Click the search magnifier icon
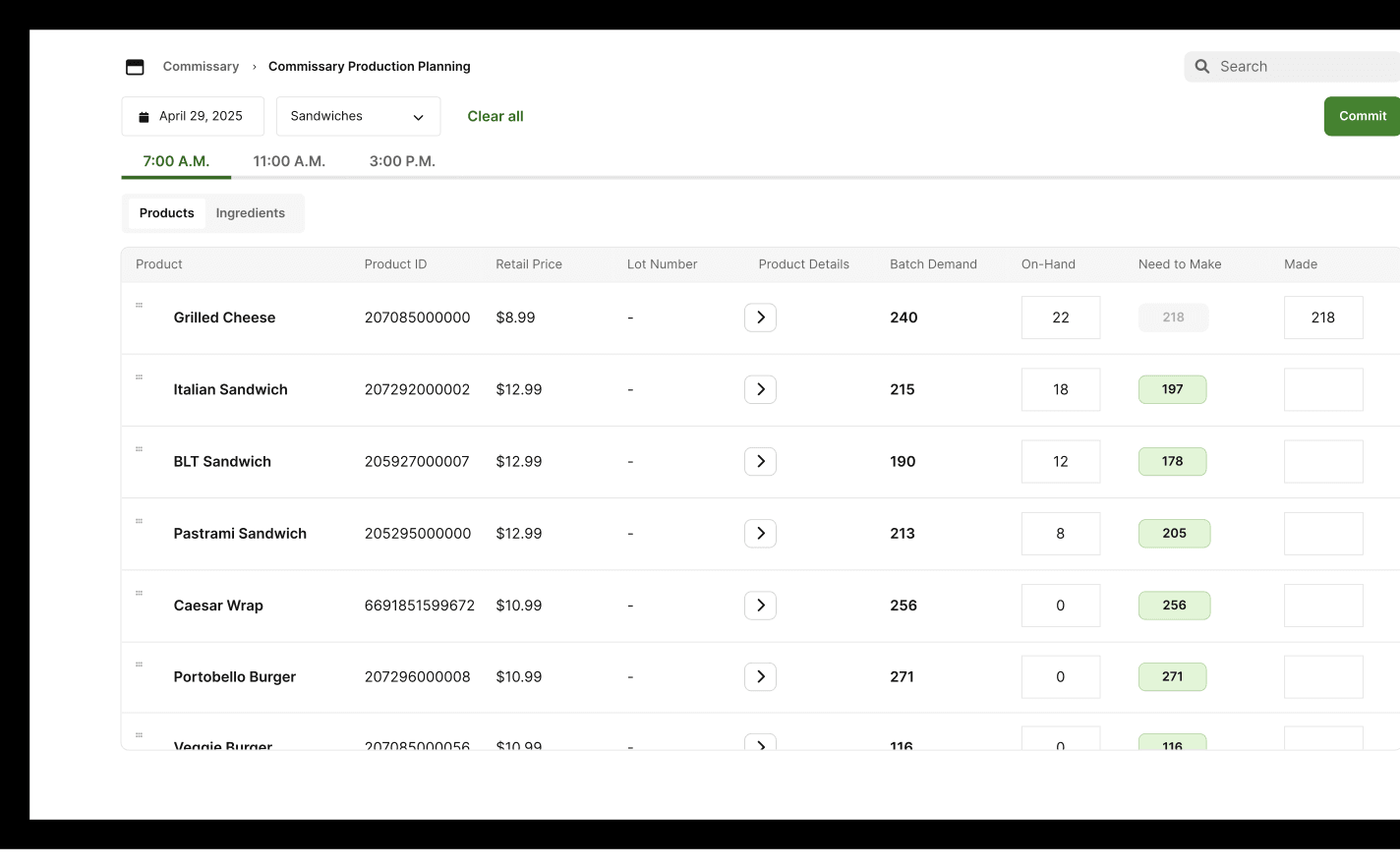1400x867 pixels. tap(1201, 67)
